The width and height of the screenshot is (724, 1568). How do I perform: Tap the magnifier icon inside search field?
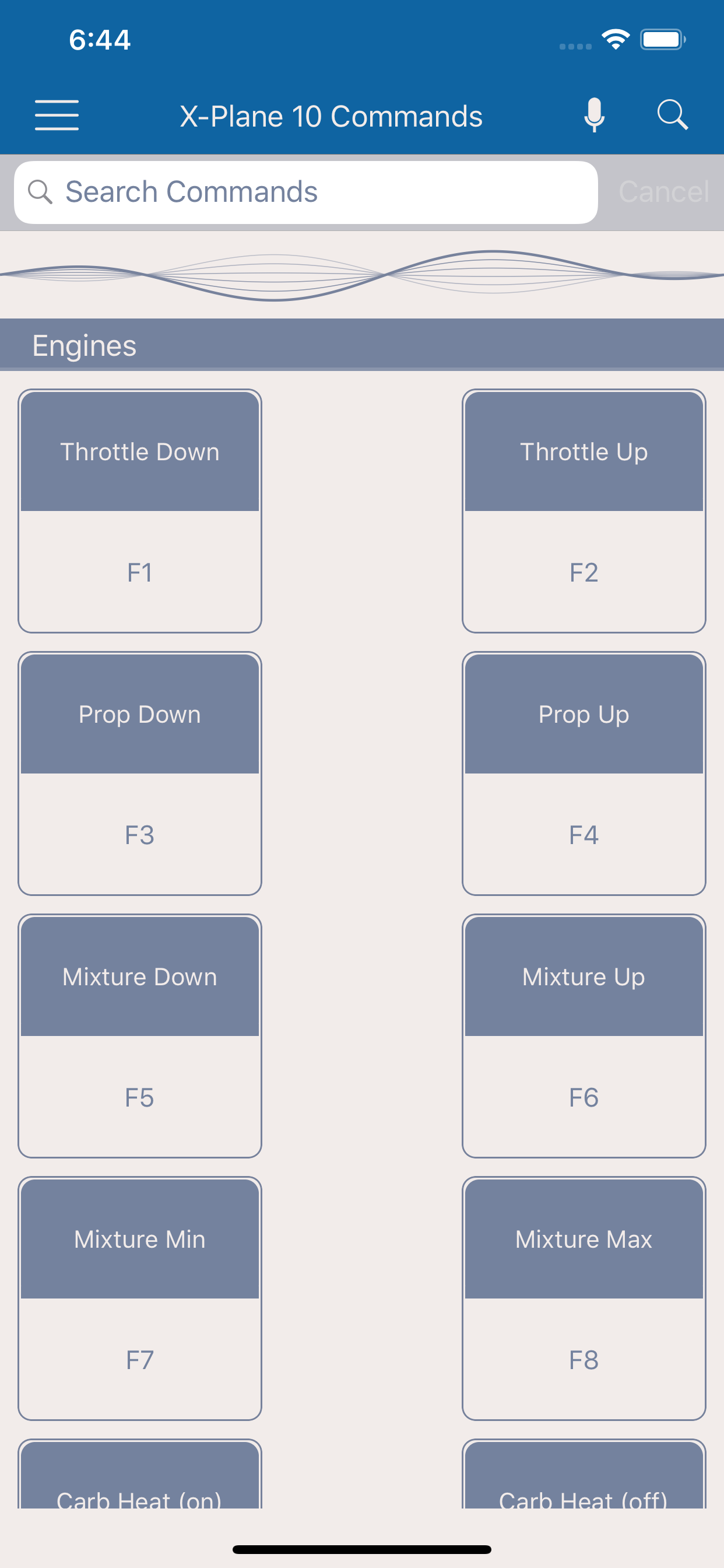coord(40,192)
